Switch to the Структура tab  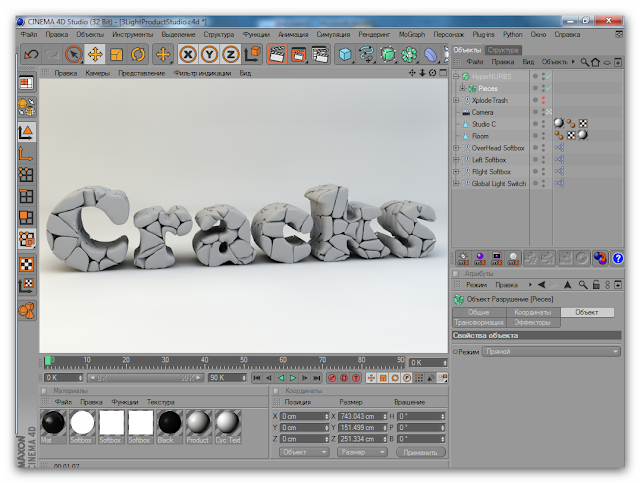(x=503, y=49)
